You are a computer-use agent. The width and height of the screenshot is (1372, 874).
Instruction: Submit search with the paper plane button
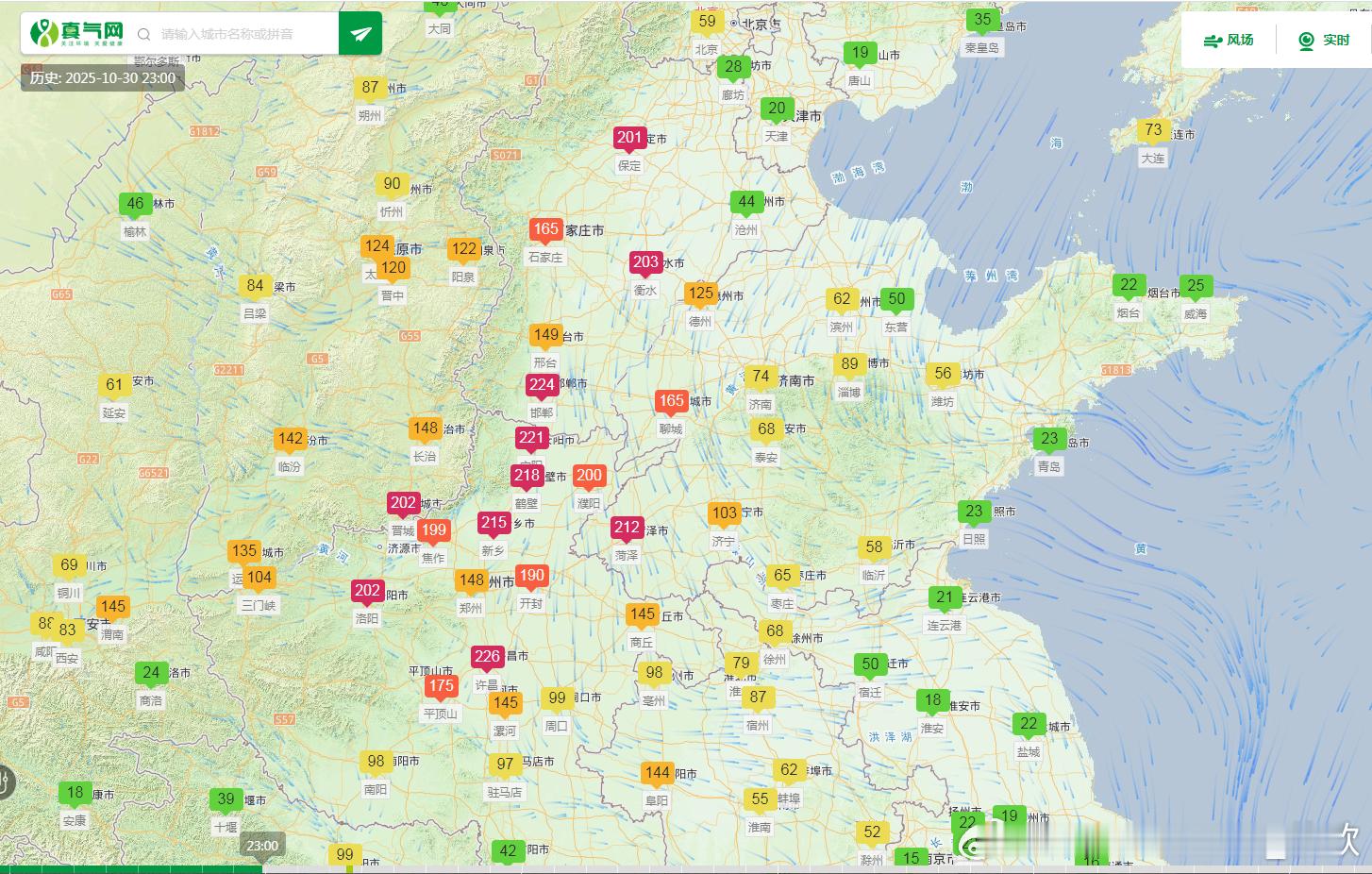[360, 34]
